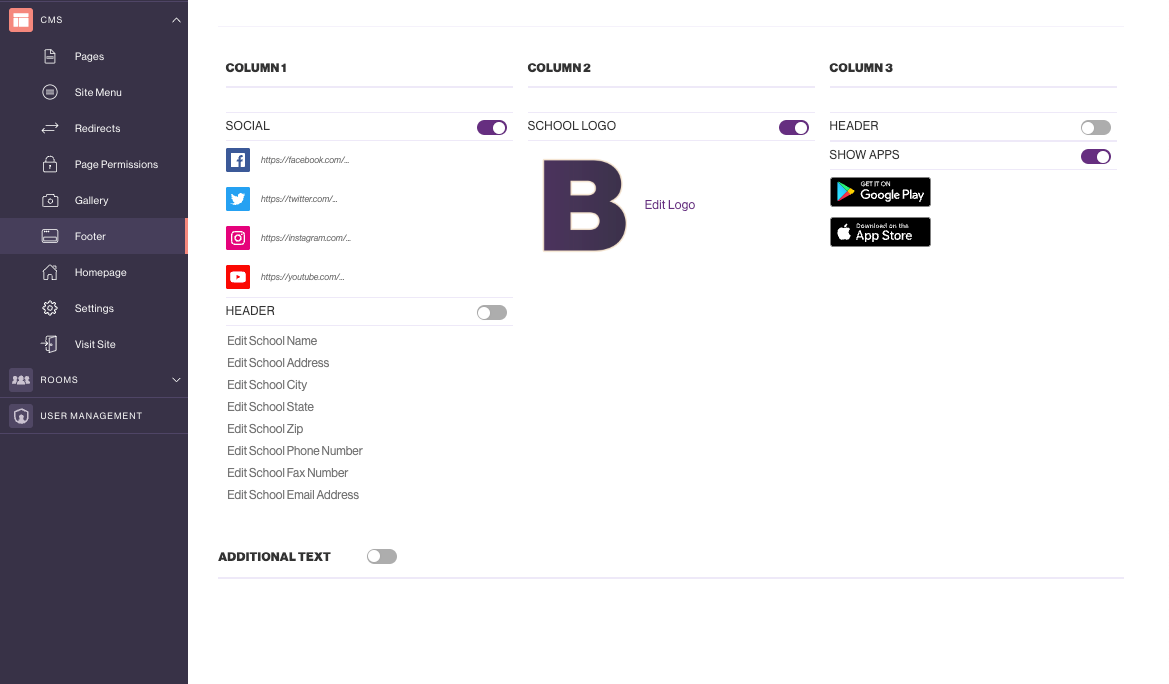
Task: Go to Redirects in the sidebar
Action: coord(97,129)
